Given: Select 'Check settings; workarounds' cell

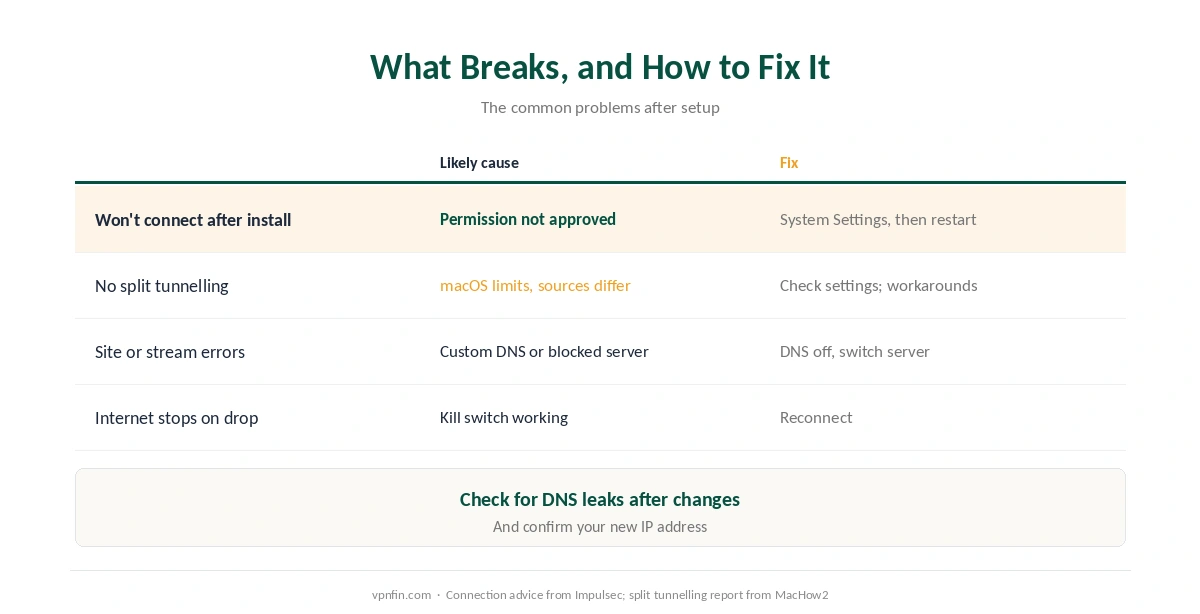Looking at the screenshot, I should (x=879, y=285).
